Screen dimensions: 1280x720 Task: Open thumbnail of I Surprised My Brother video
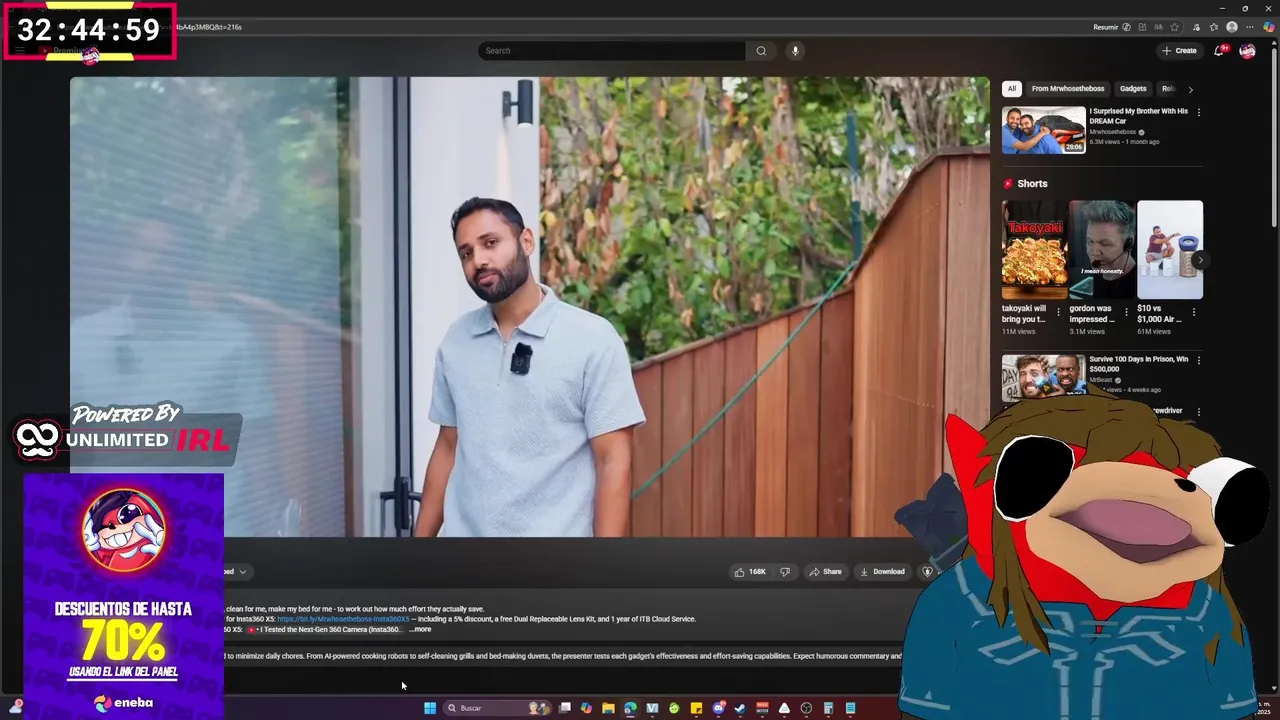coord(1044,130)
